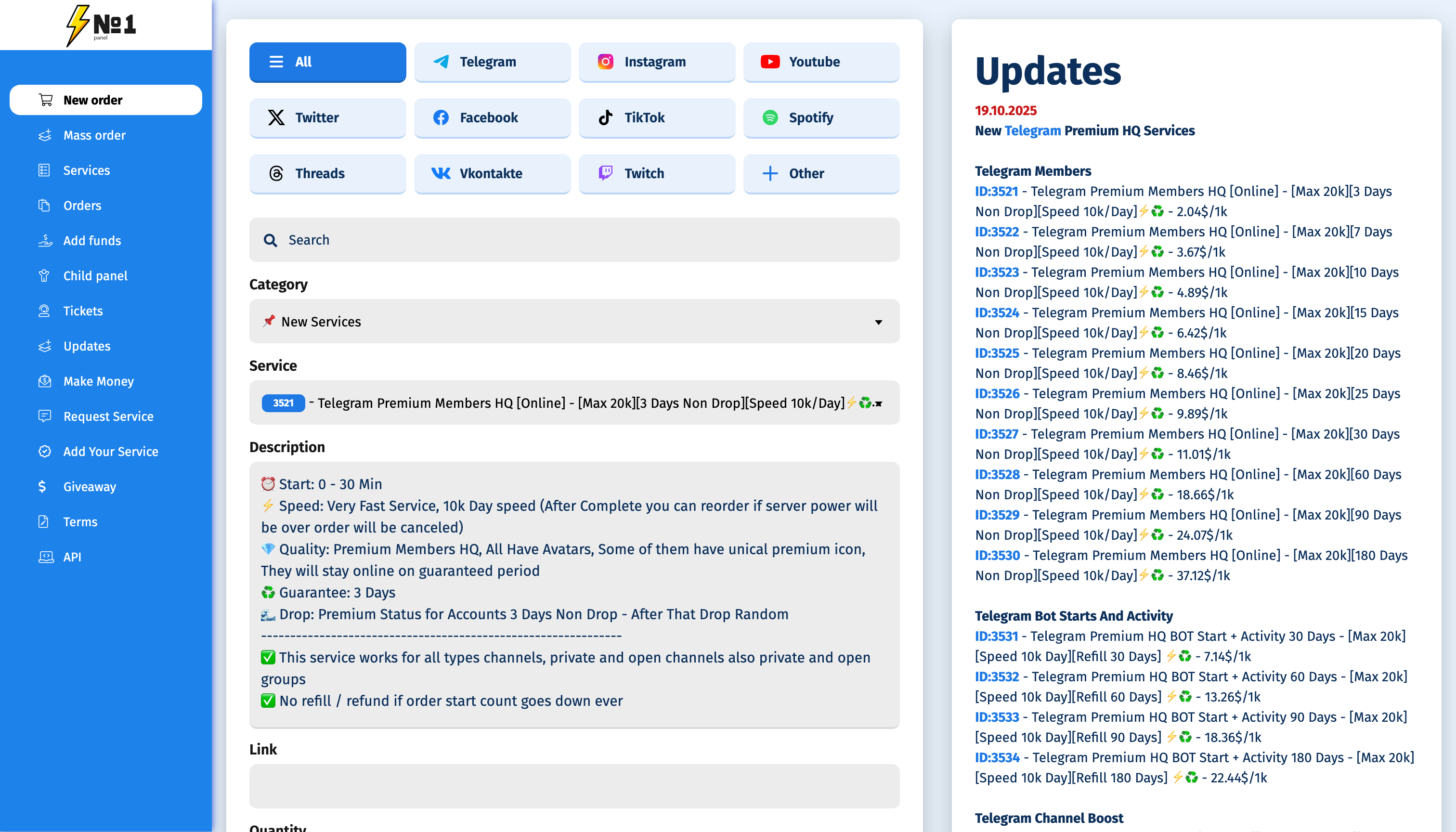Click the Giveaway dollar icon

point(43,486)
